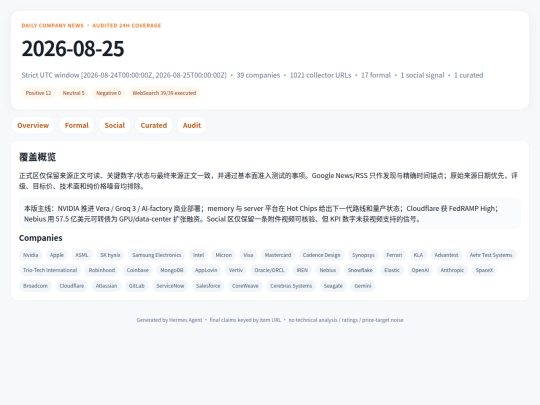Viewport: 540px width, 405px height.
Task: Click the '1021 collector URLs' text
Action: [x=320, y=75]
